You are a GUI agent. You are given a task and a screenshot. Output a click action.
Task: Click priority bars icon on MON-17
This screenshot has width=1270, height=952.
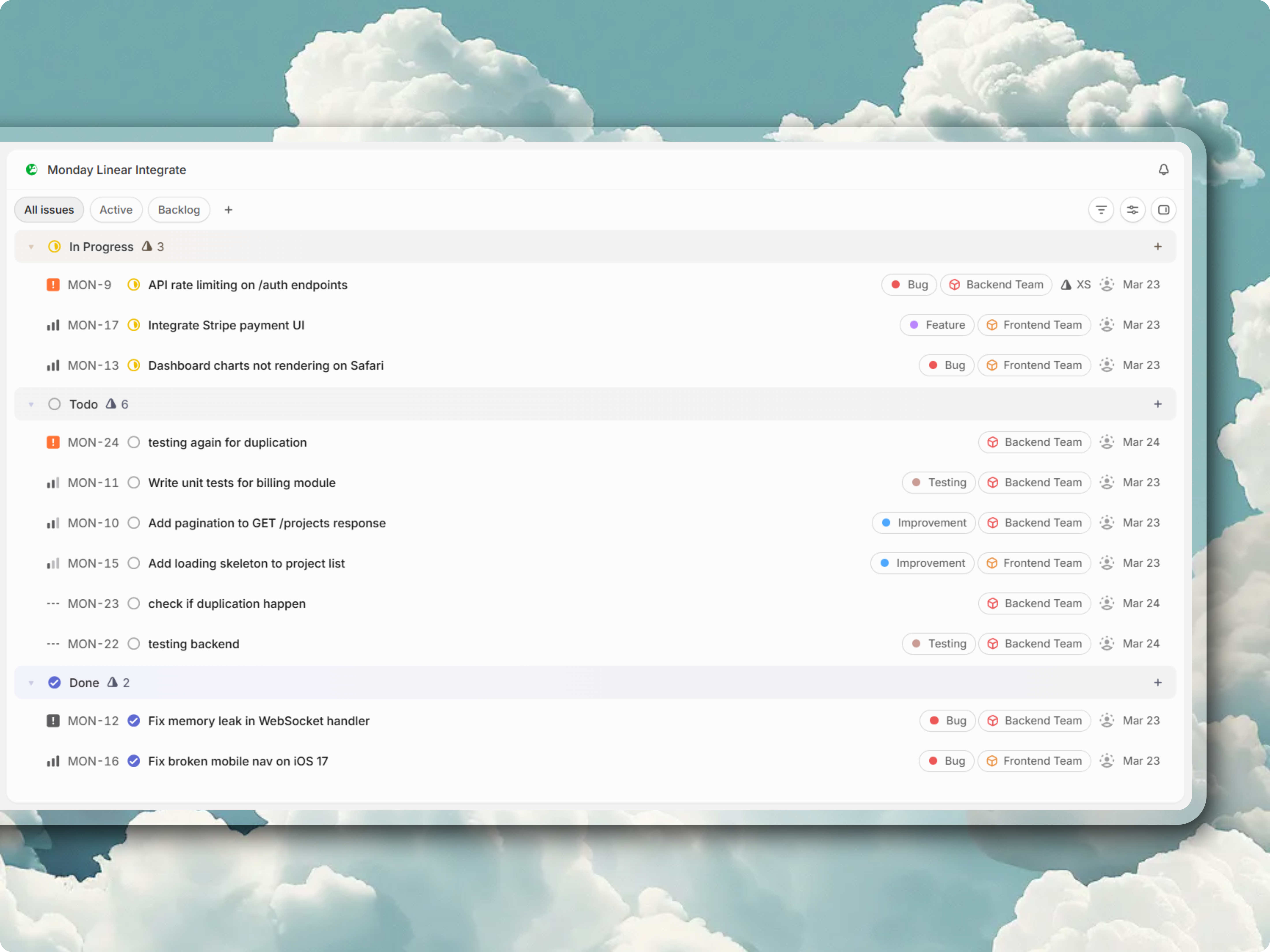point(53,325)
